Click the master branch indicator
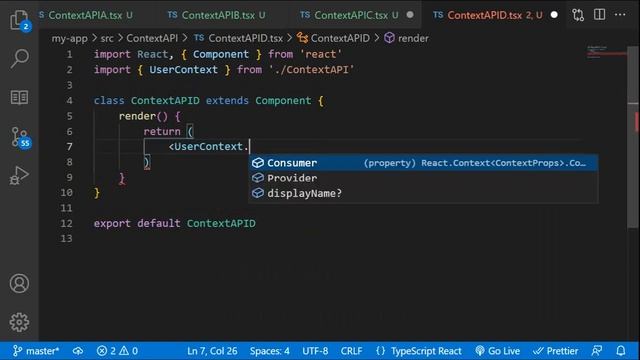Viewport: 640px width, 360px height. (36, 351)
